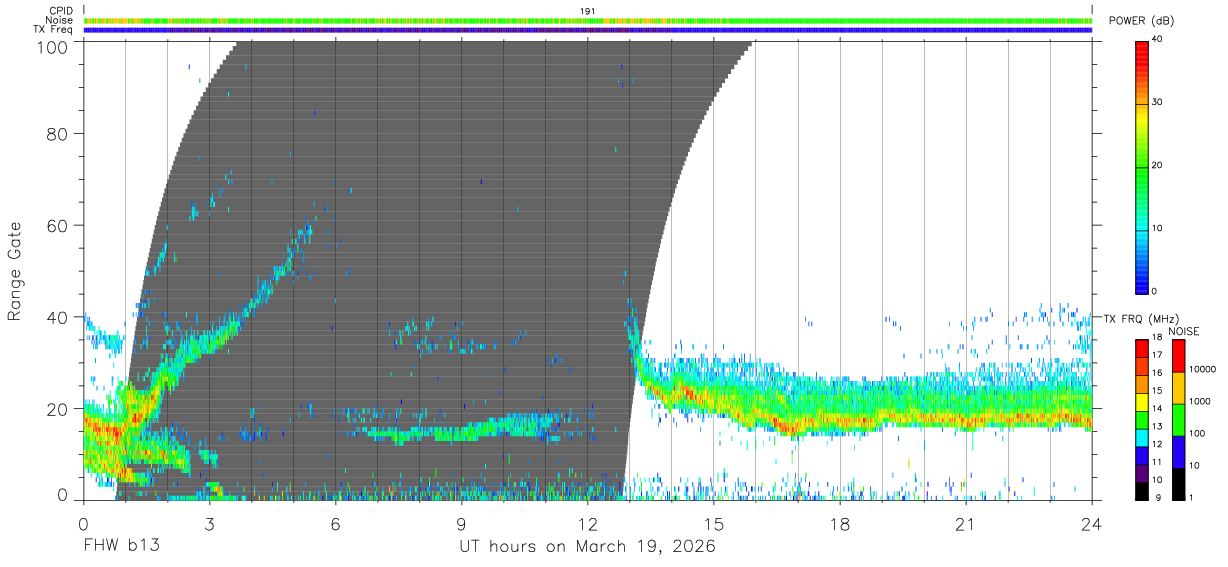
Task: Click the 60 tick on range gate axis
Action: click(58, 225)
